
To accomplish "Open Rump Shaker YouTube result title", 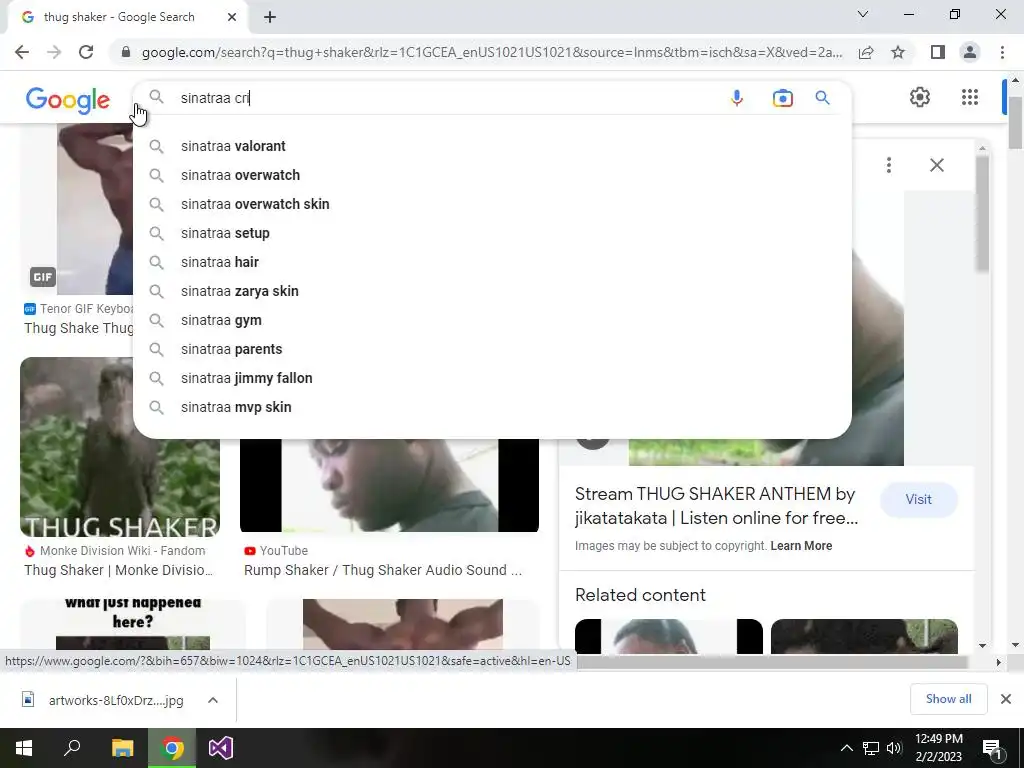I will [x=383, y=570].
